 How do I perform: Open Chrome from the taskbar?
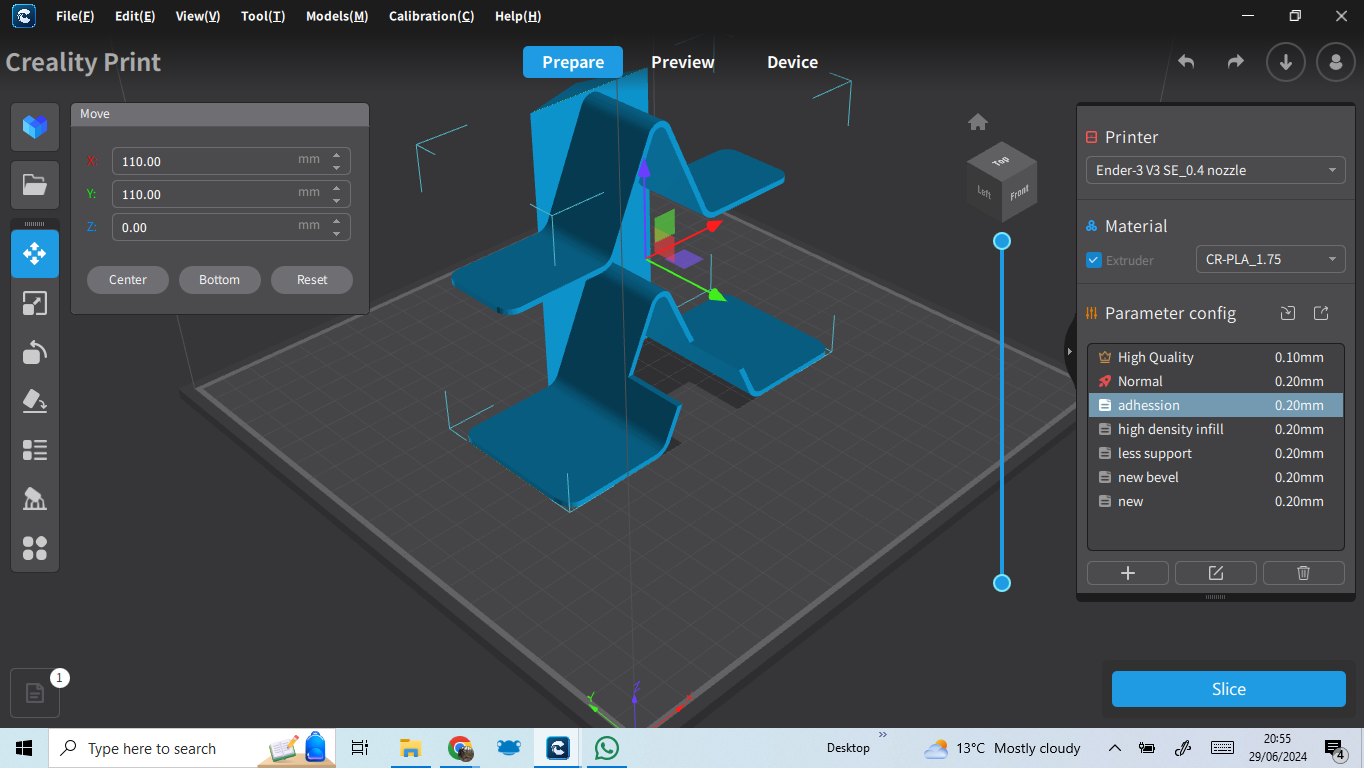tap(460, 748)
